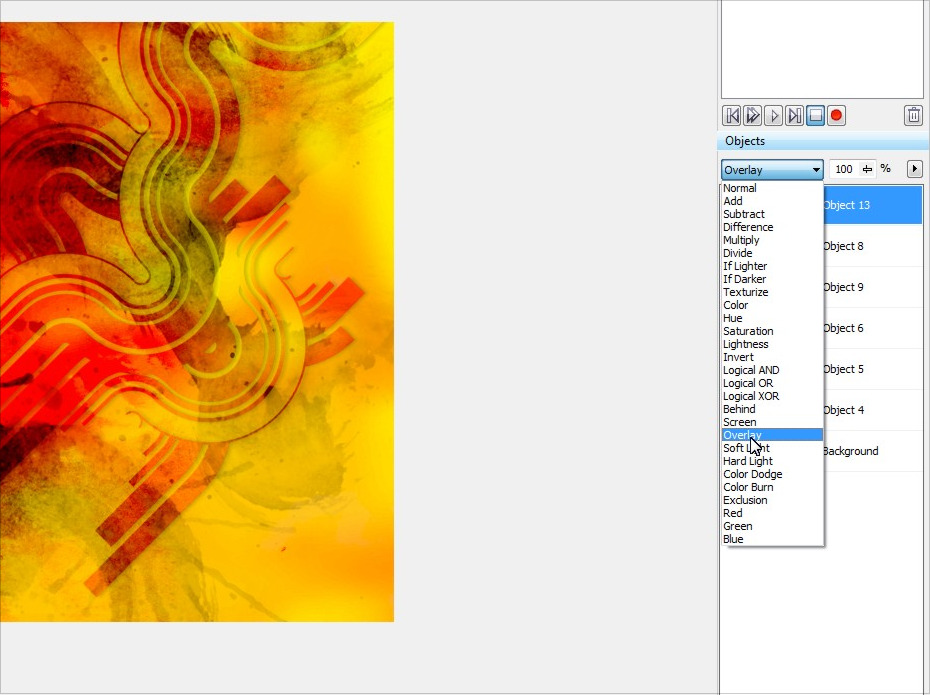
Task: Choose Multiply from merge mode list
Action: 741,240
